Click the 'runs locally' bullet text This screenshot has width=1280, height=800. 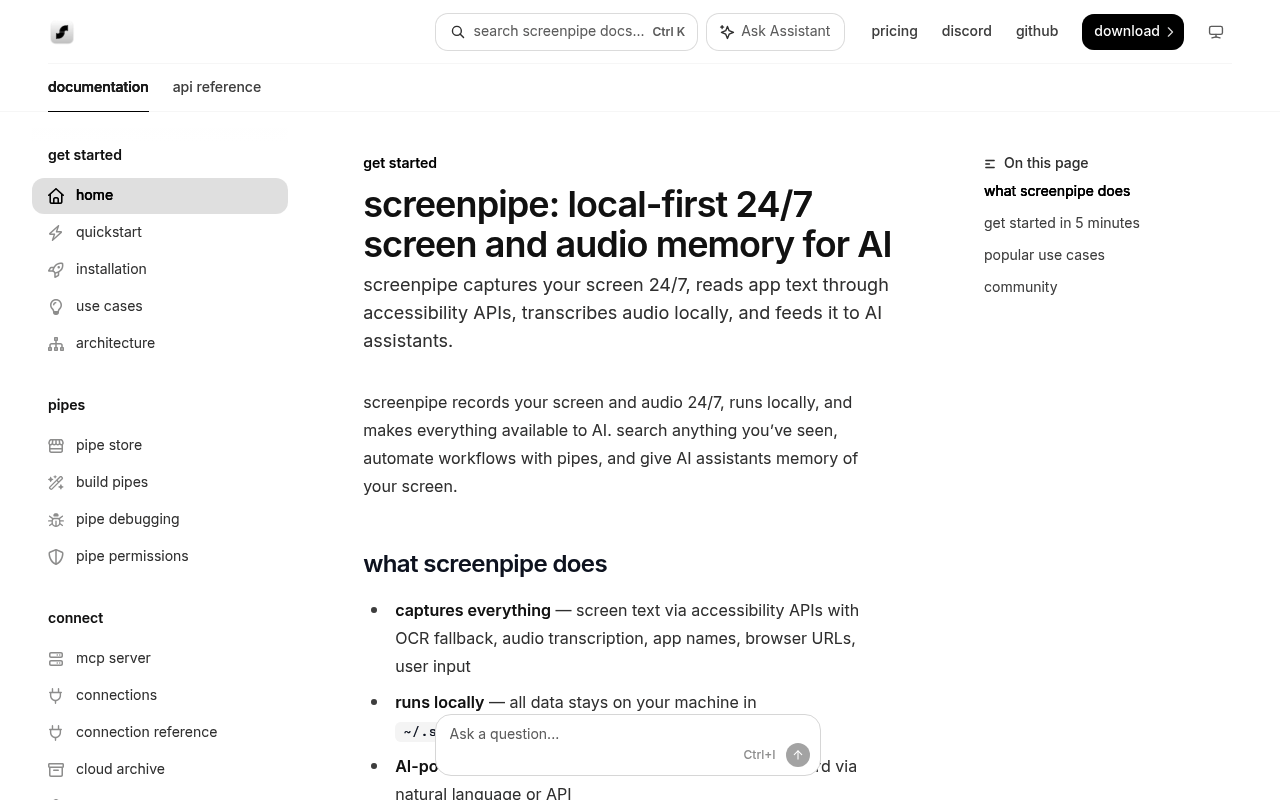click(439, 702)
